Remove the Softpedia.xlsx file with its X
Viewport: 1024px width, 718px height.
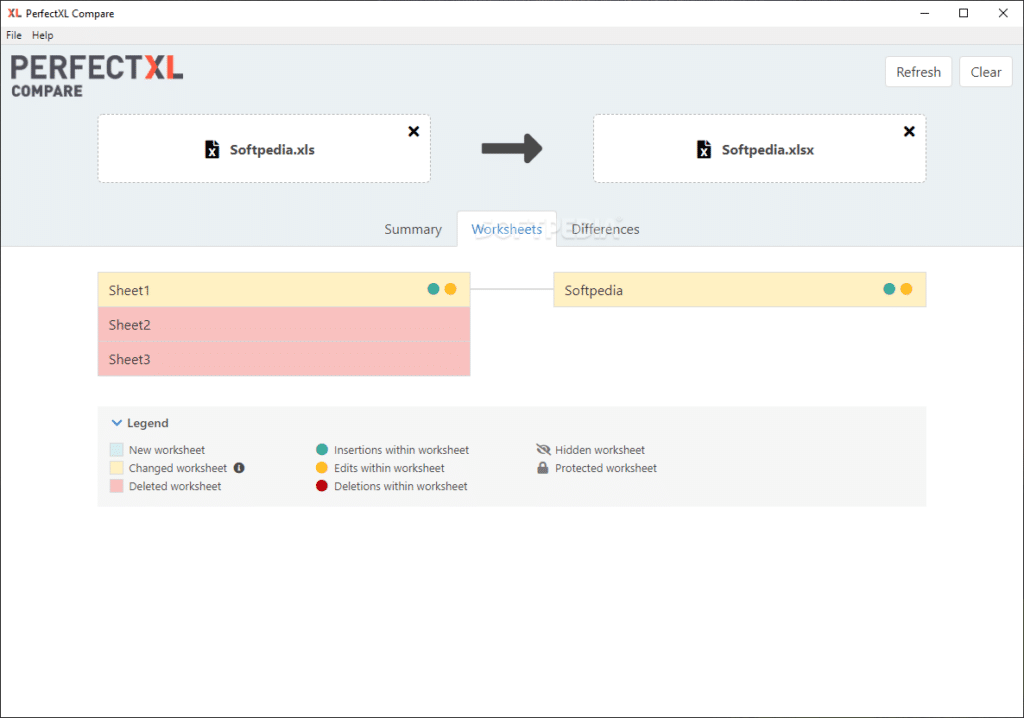(909, 131)
